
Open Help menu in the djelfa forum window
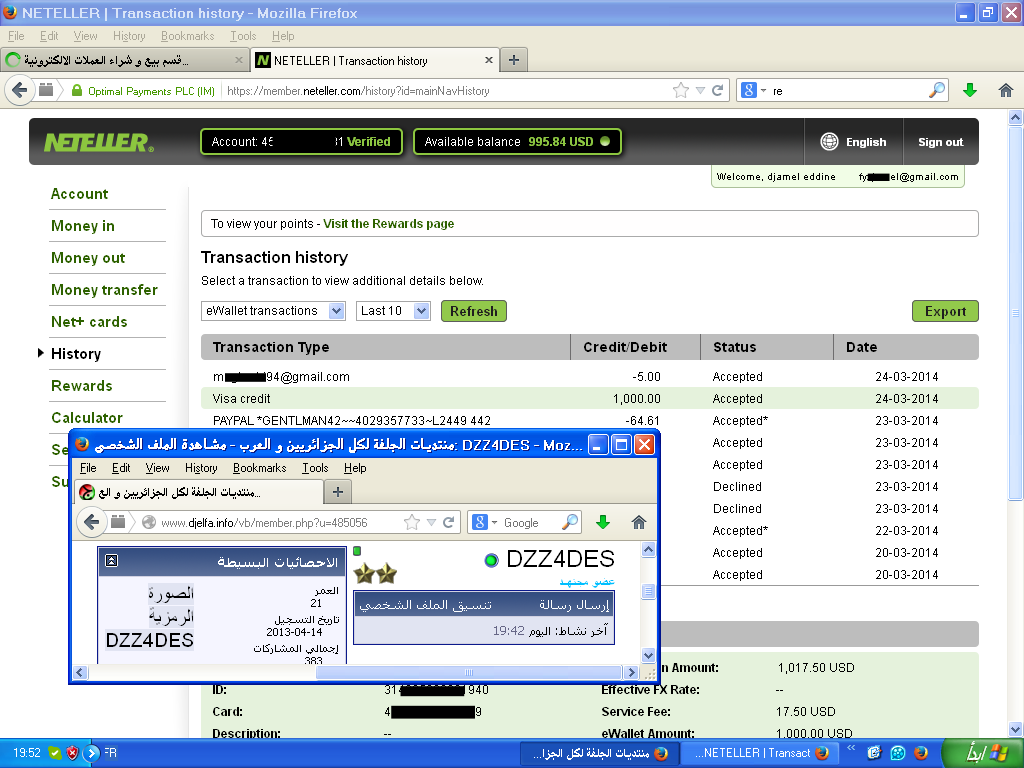tap(355, 468)
